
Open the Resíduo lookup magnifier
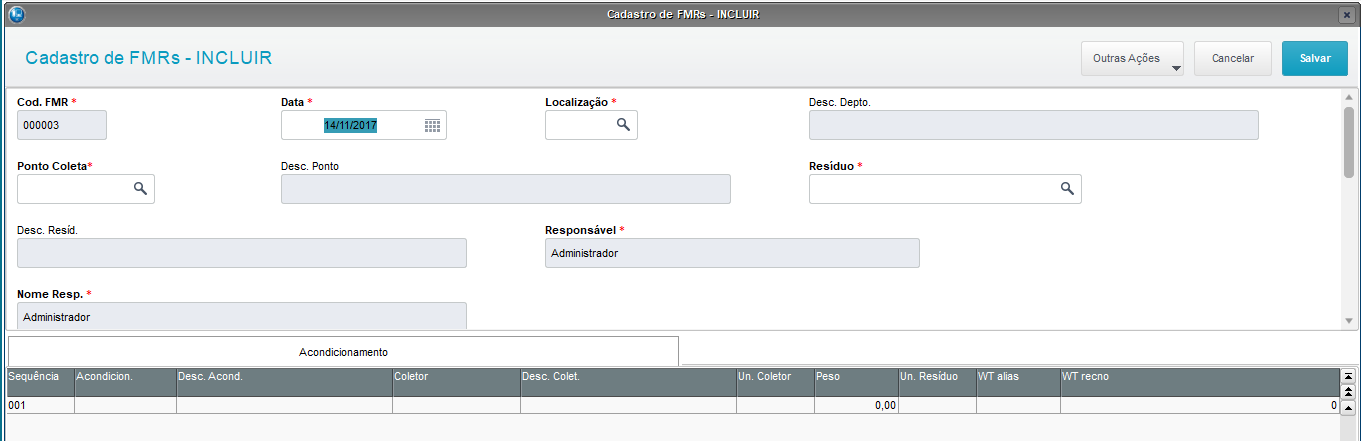pyautogui.click(x=1067, y=188)
